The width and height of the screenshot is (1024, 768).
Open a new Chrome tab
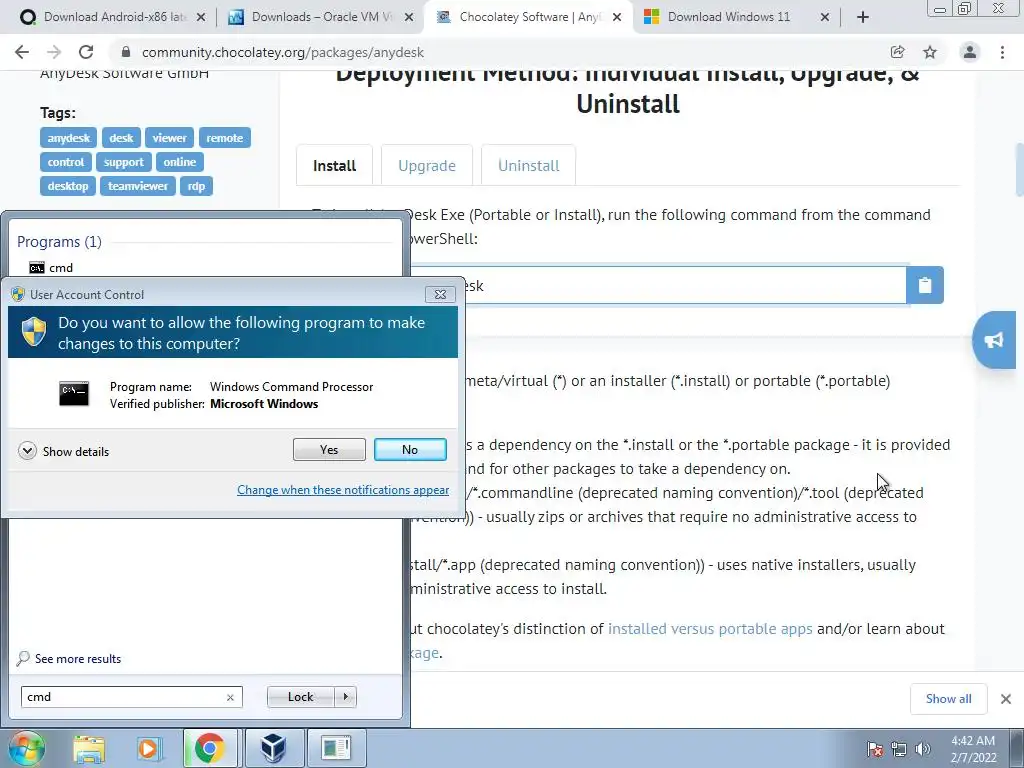tap(863, 17)
